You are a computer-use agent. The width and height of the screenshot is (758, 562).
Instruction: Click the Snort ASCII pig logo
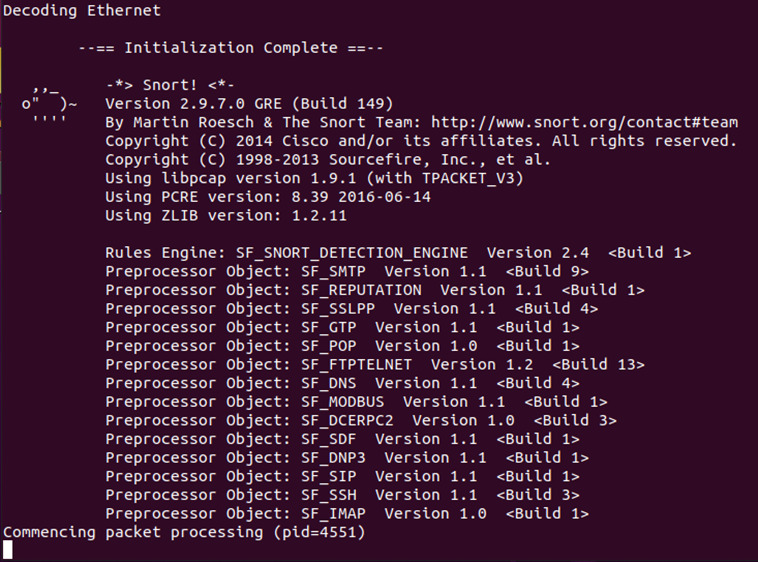tap(48, 104)
